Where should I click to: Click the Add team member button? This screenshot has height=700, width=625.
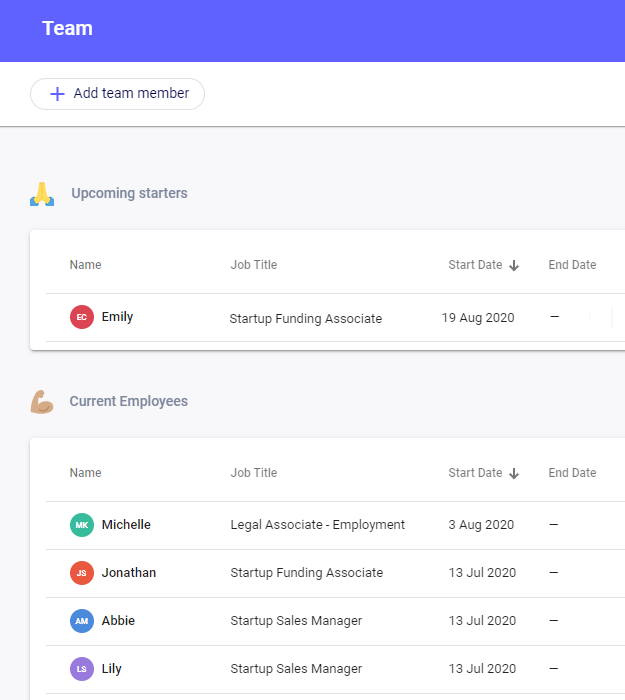point(117,93)
